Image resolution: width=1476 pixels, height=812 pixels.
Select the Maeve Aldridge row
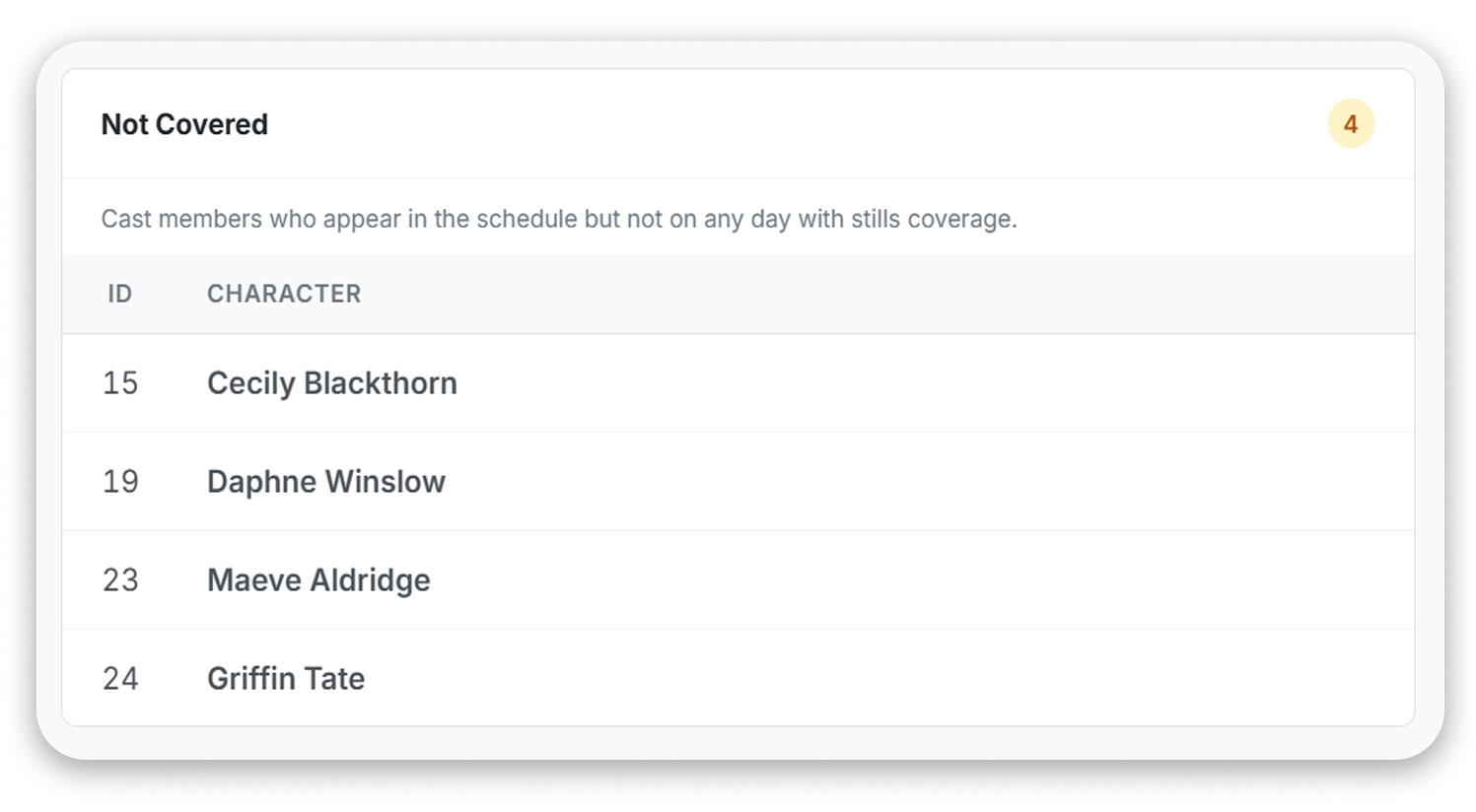[x=738, y=580]
